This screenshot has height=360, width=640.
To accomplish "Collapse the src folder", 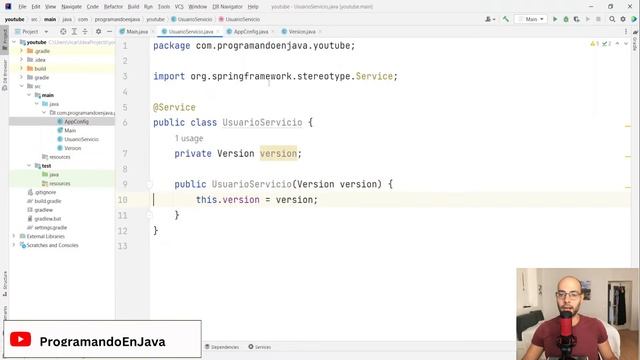I will (x=22, y=86).
